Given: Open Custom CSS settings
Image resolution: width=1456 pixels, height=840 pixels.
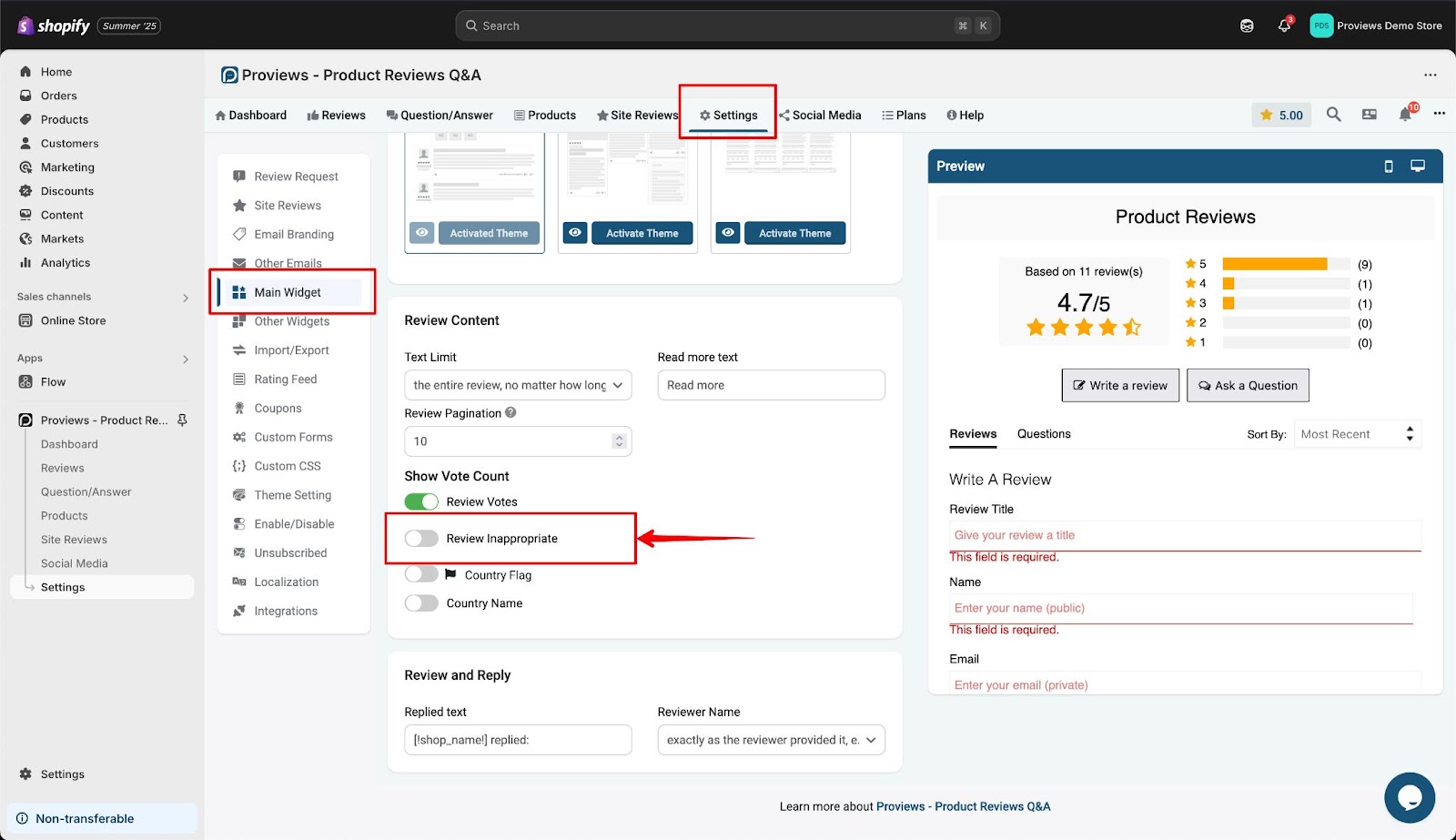Looking at the screenshot, I should click(288, 466).
